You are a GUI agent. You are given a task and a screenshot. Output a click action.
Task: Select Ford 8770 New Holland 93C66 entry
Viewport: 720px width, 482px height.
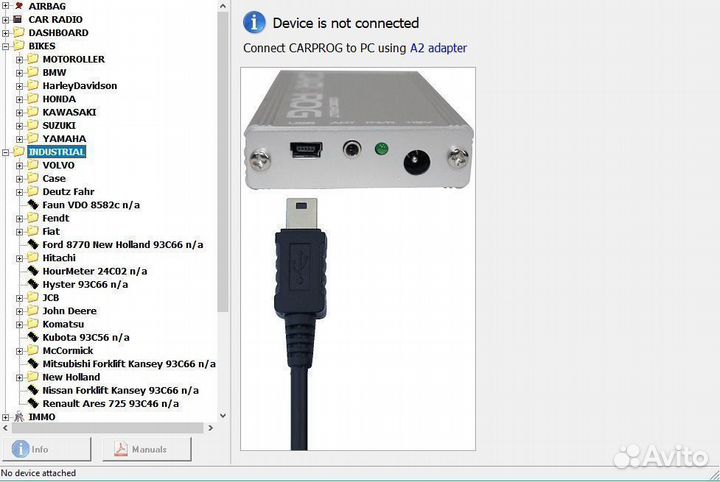click(x=123, y=245)
